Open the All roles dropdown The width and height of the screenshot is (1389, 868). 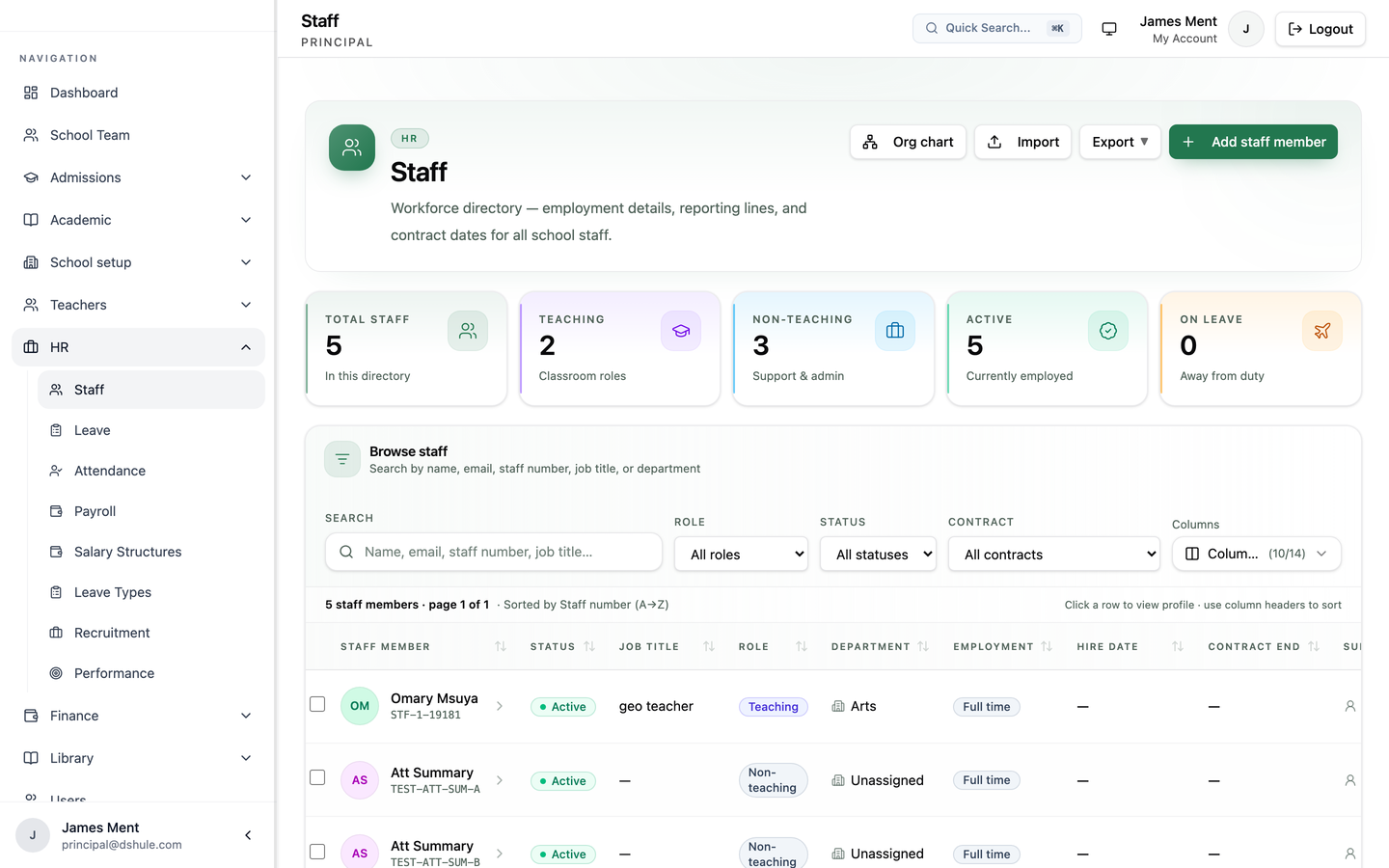point(741,555)
